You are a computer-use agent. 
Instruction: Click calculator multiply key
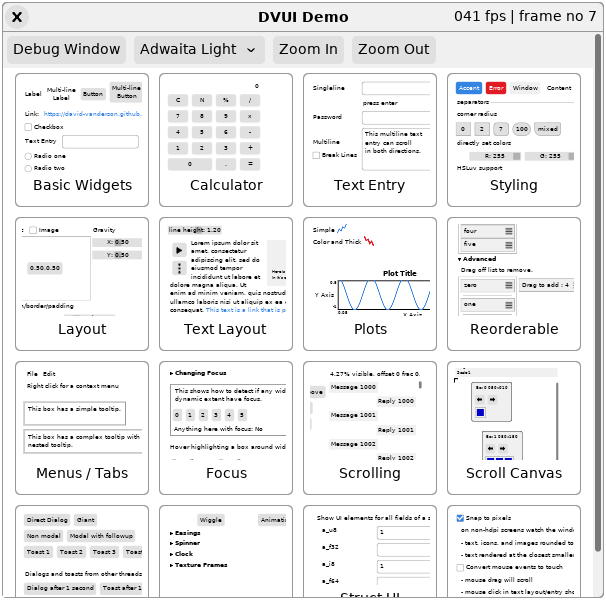[250, 116]
